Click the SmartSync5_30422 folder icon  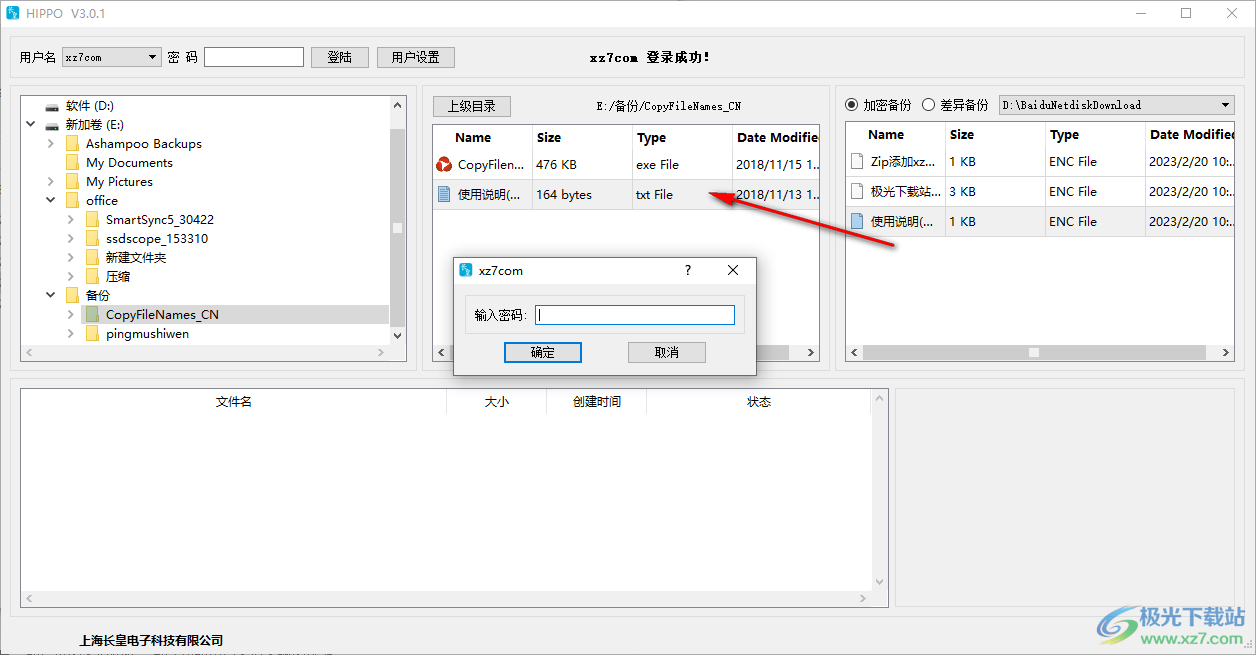point(92,220)
